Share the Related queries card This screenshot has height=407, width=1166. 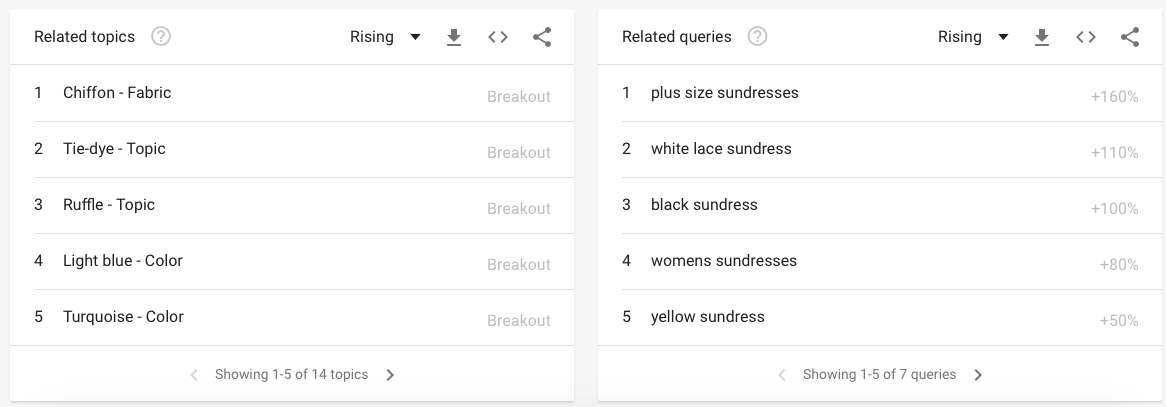click(x=1130, y=37)
